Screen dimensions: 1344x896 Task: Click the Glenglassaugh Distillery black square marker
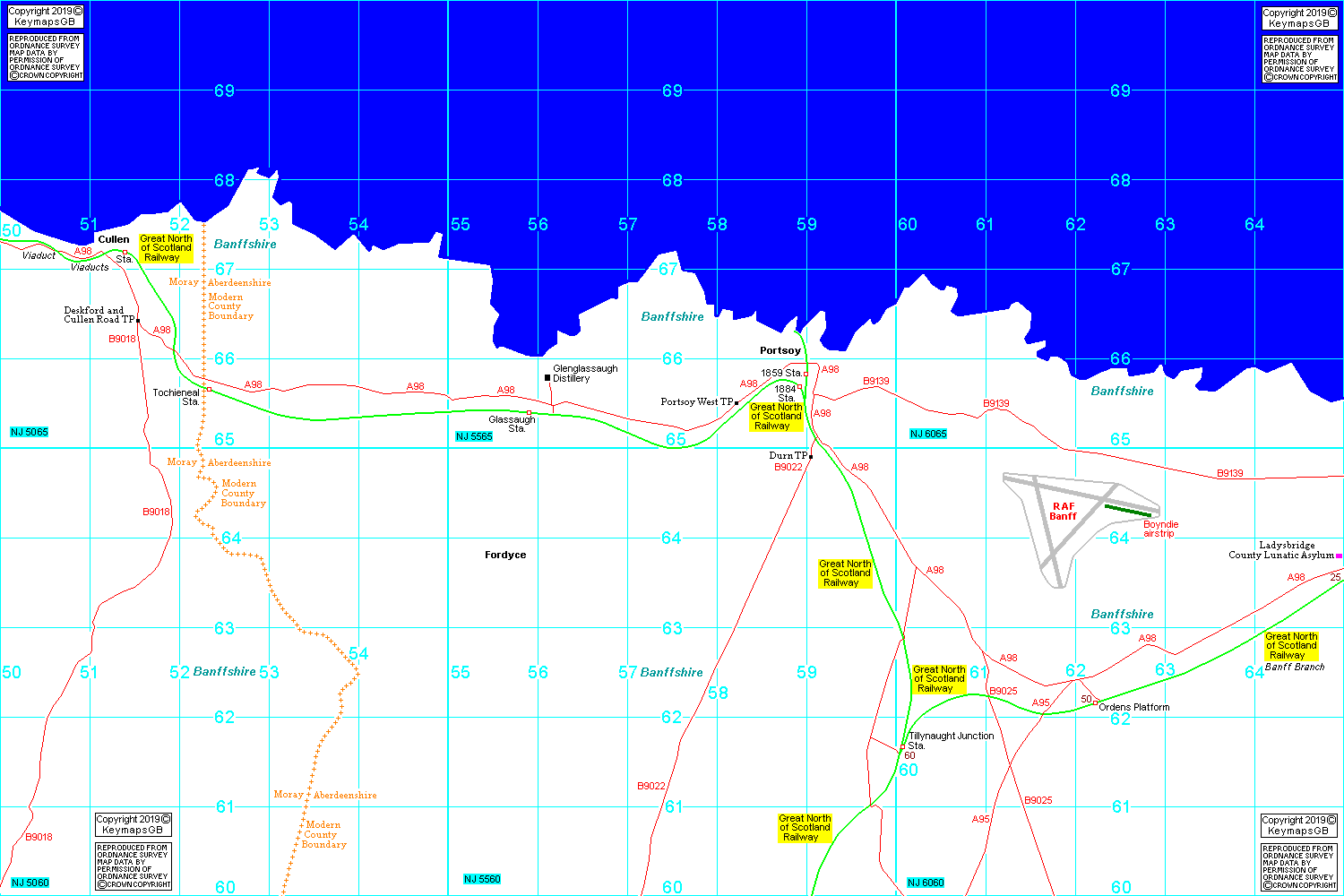coord(547,377)
